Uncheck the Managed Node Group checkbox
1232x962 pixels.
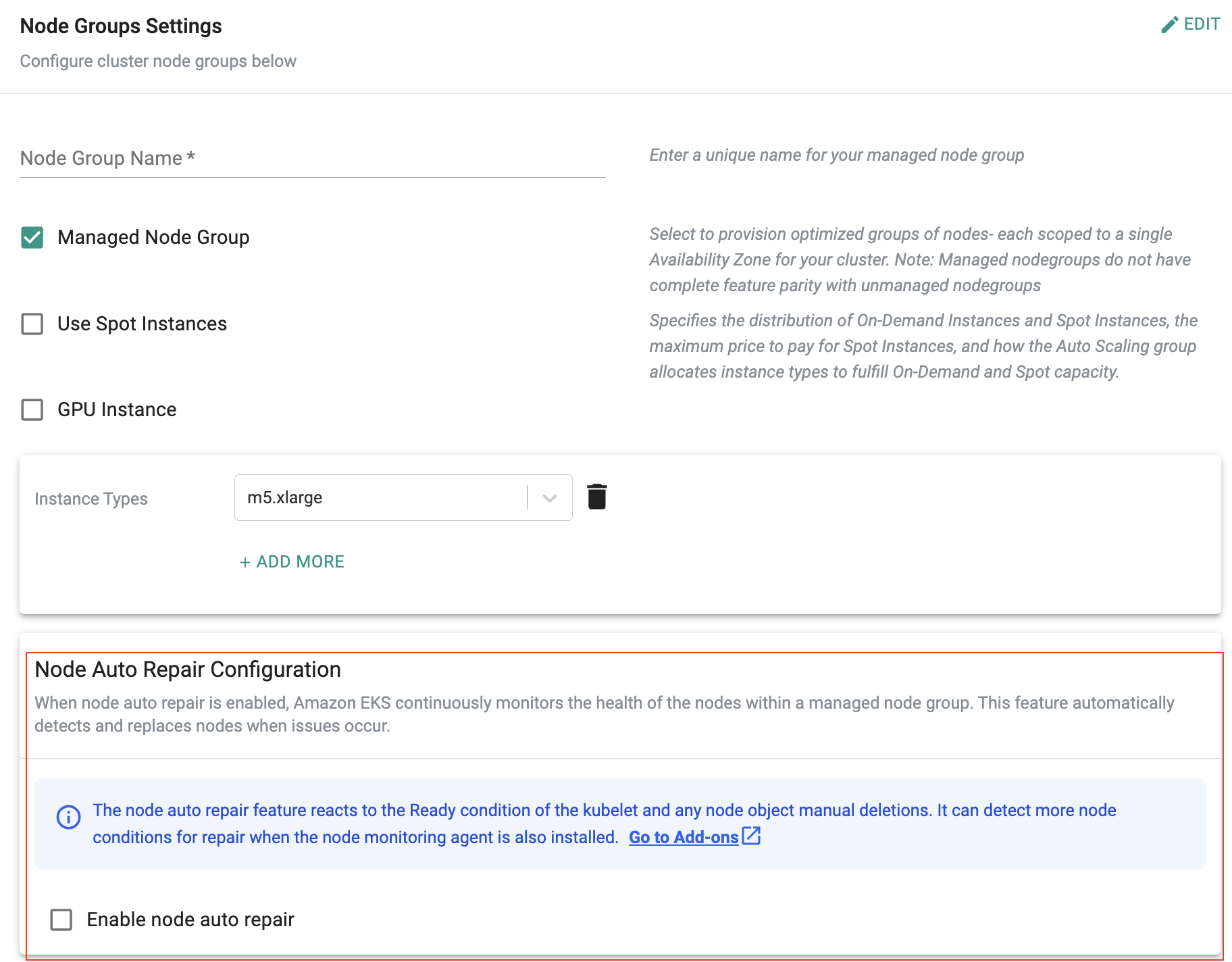(x=32, y=238)
